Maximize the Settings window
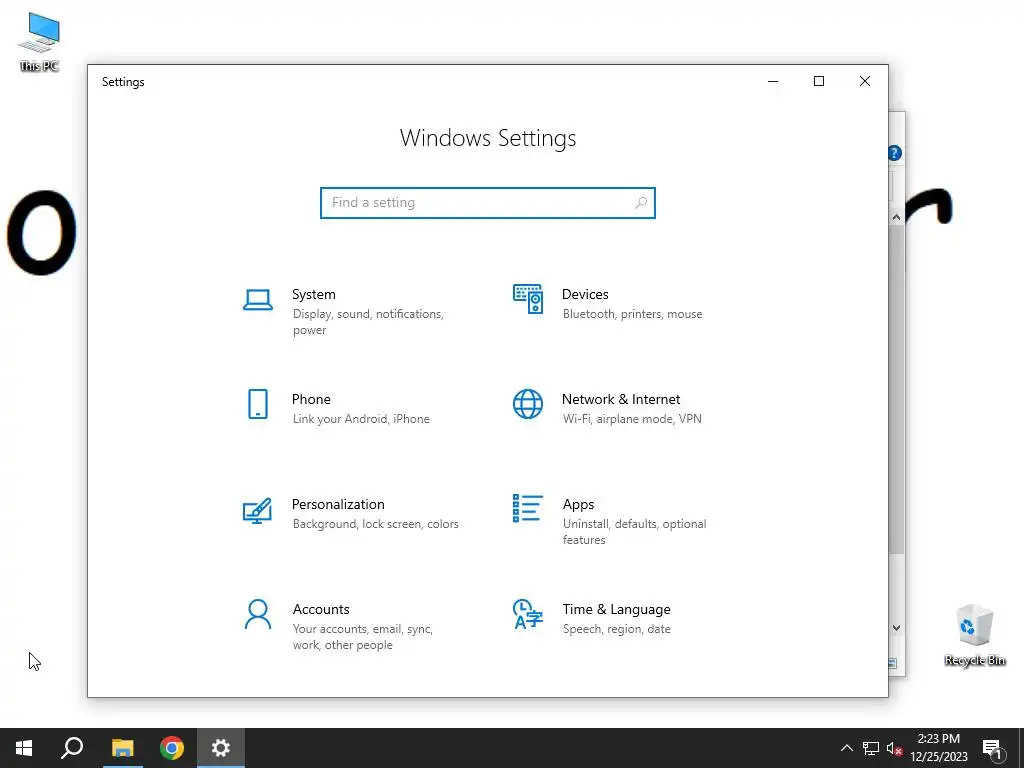The height and width of the screenshot is (768, 1024). pos(819,81)
